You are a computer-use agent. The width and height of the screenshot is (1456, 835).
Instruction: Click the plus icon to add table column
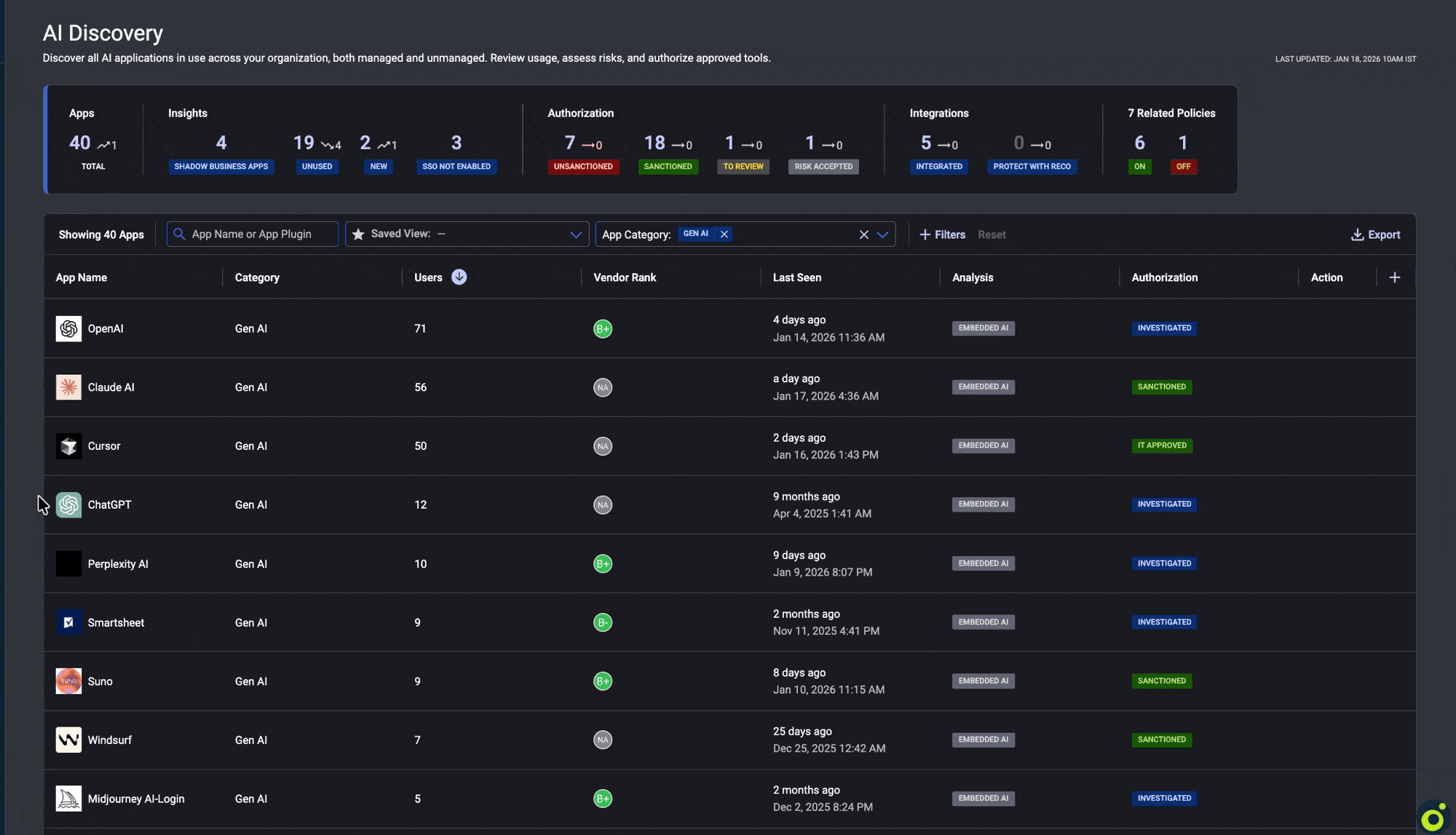[1394, 277]
